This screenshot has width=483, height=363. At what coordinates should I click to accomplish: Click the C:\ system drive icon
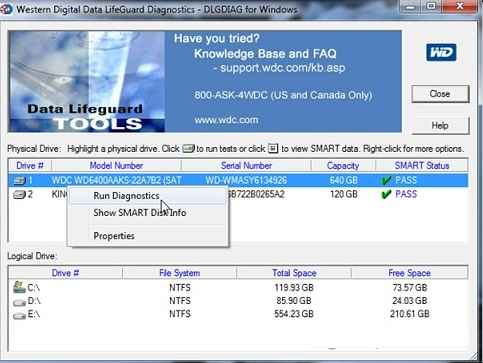19,287
